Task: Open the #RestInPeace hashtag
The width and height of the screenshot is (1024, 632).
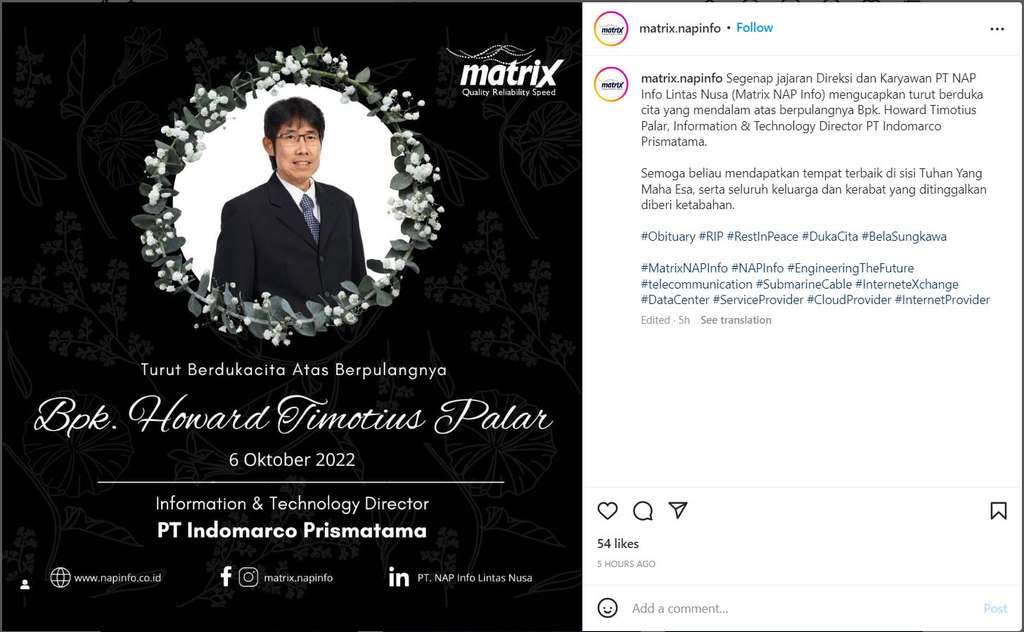Action: click(762, 236)
